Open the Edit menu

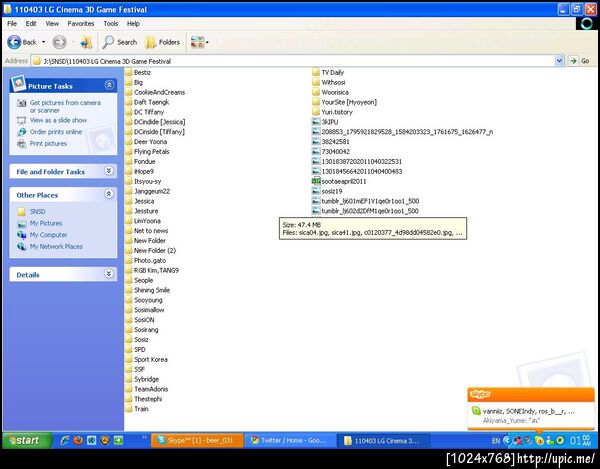pyautogui.click(x=31, y=23)
